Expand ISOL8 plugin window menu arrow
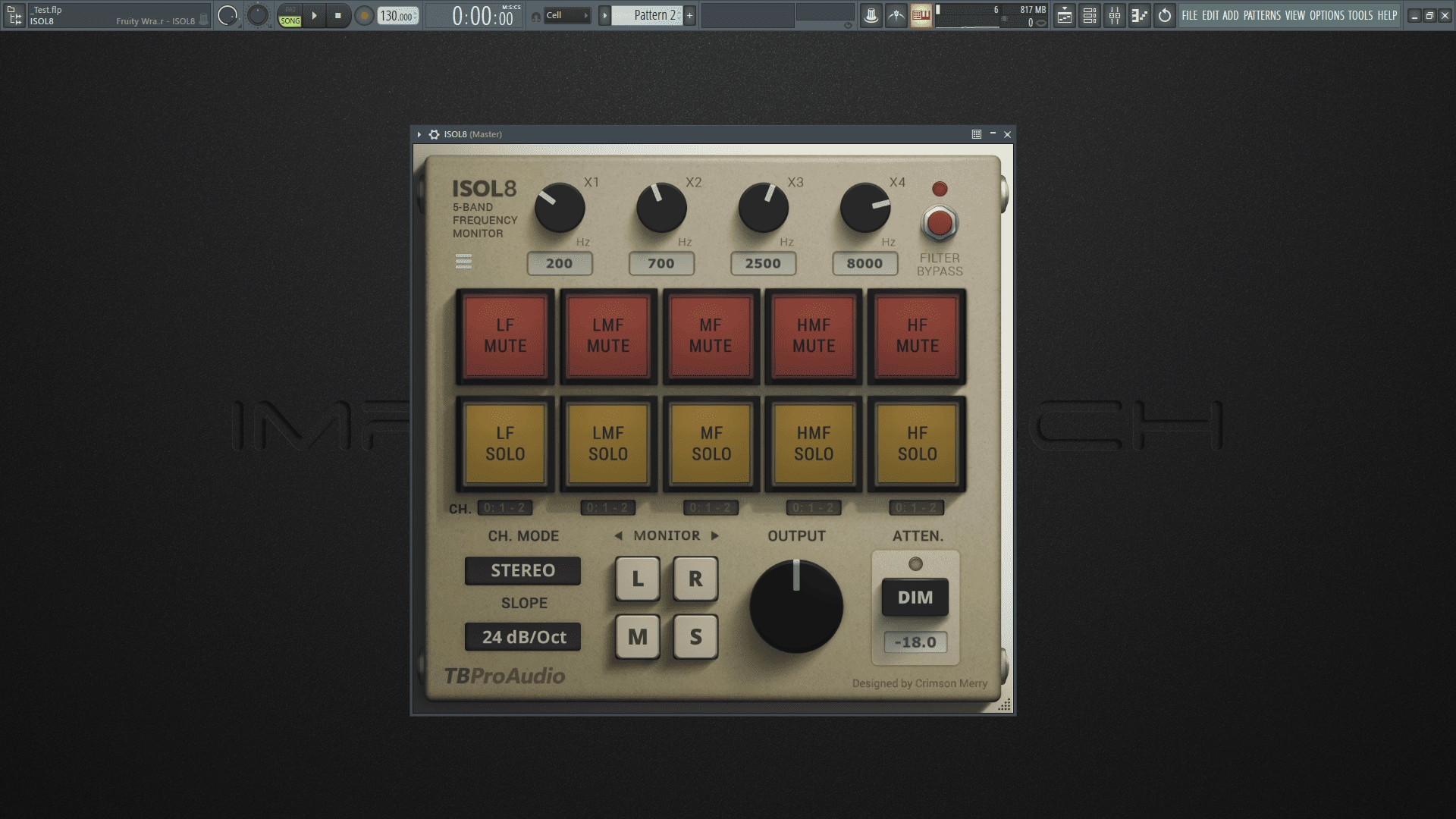Viewport: 1456px width, 819px height. click(x=419, y=134)
